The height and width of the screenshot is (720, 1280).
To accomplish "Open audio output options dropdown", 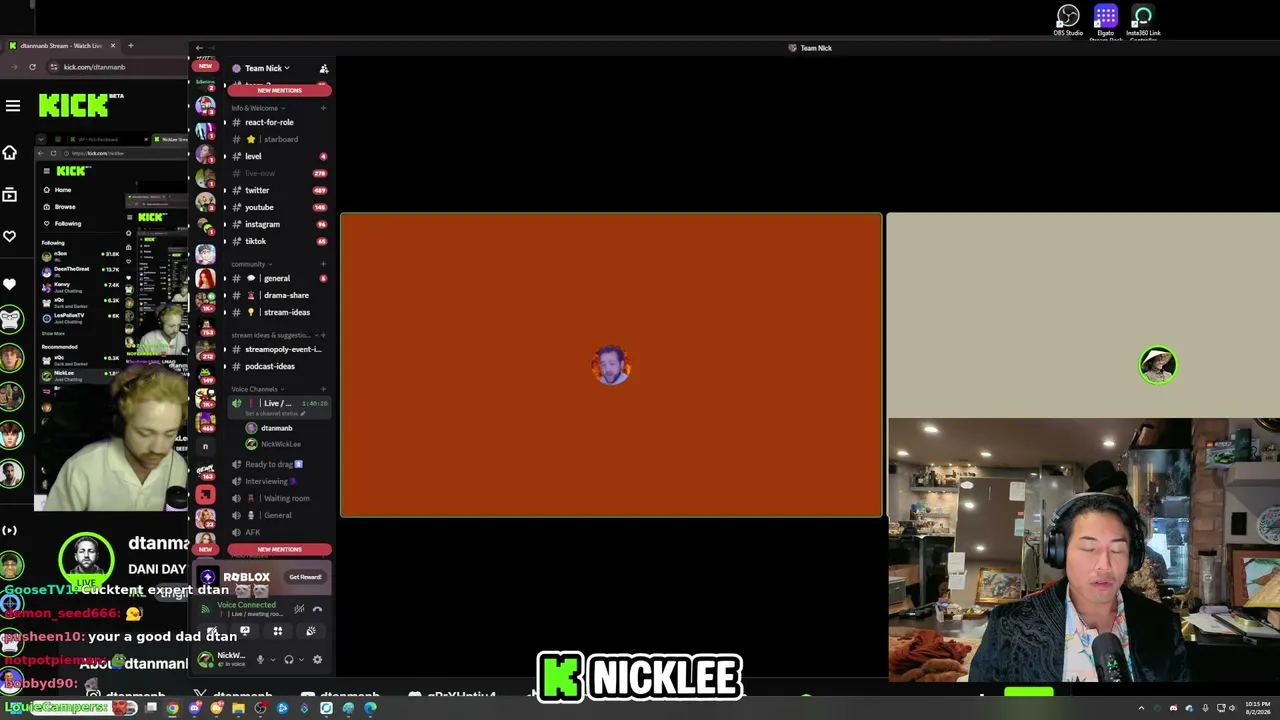I will [301, 659].
